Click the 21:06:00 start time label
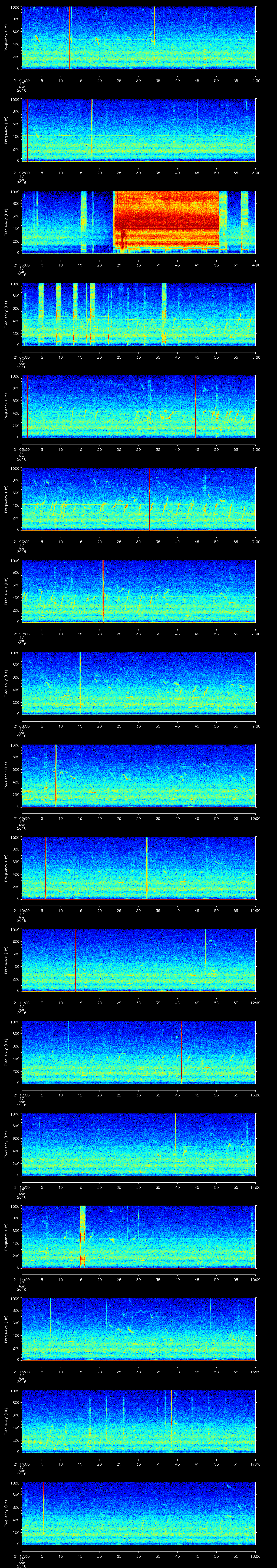 click(21, 542)
